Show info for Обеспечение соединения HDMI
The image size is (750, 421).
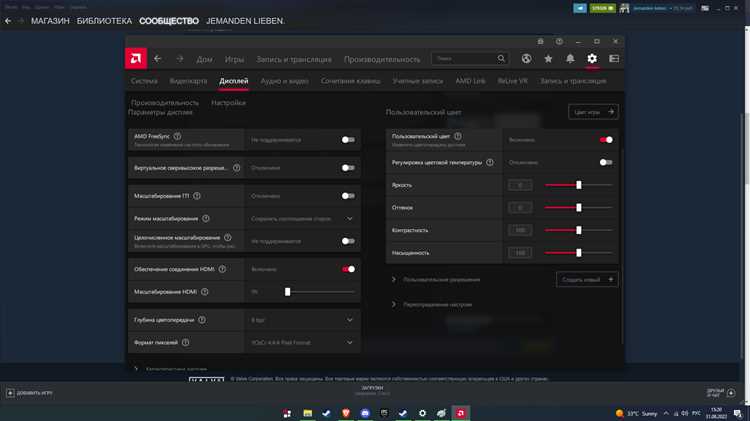(222, 269)
